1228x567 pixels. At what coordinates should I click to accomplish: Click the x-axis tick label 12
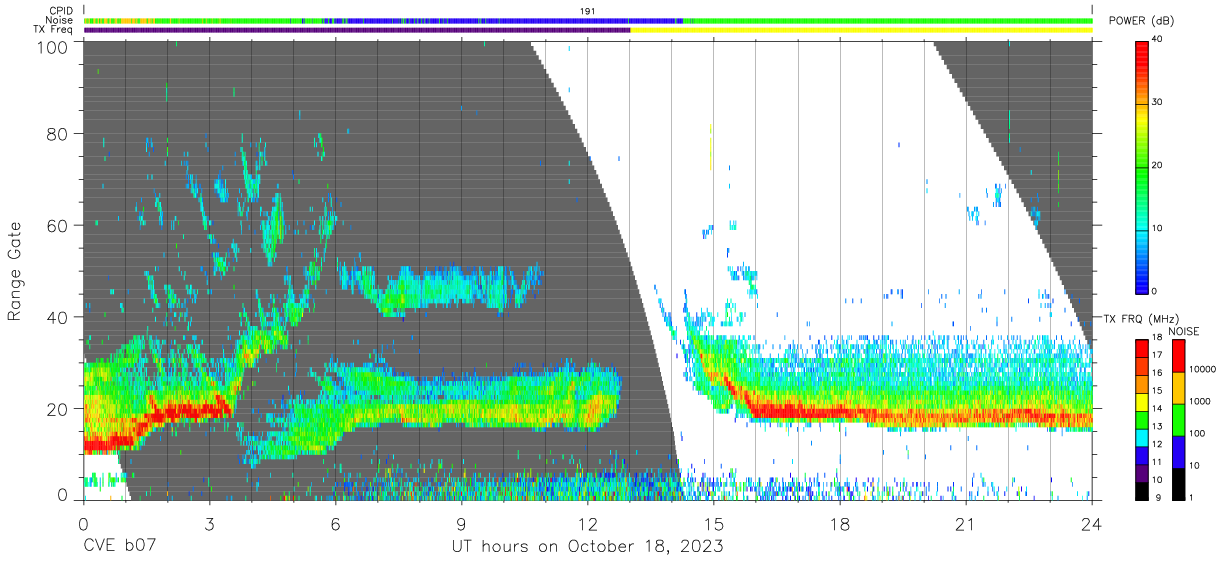[587, 524]
